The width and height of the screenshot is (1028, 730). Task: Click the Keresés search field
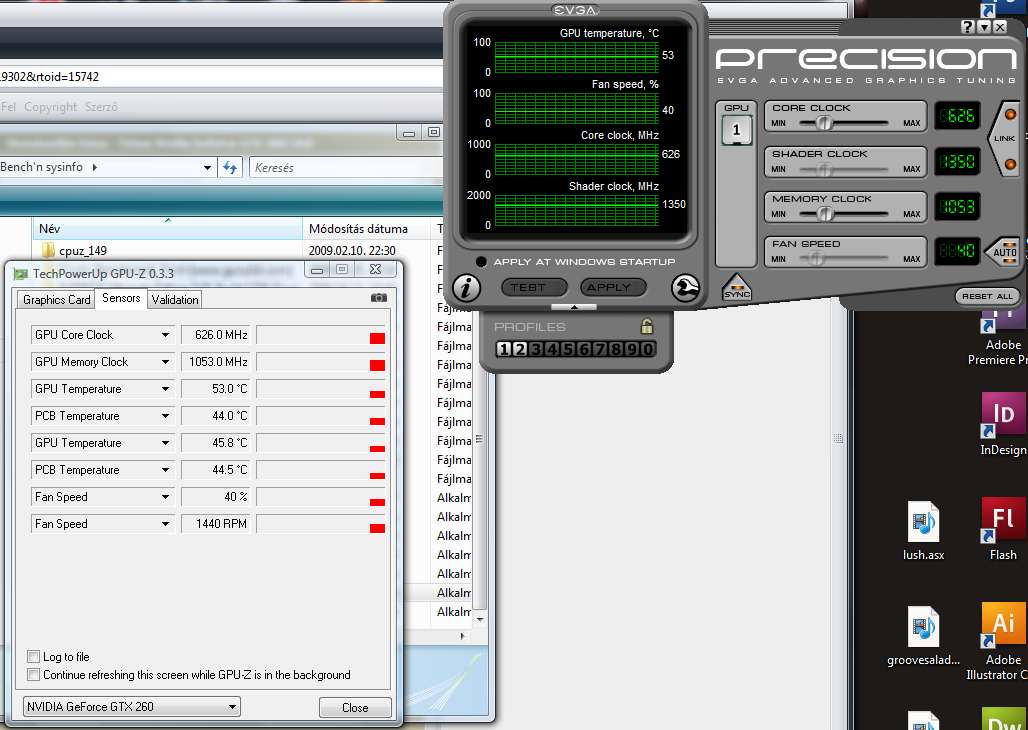[x=346, y=167]
